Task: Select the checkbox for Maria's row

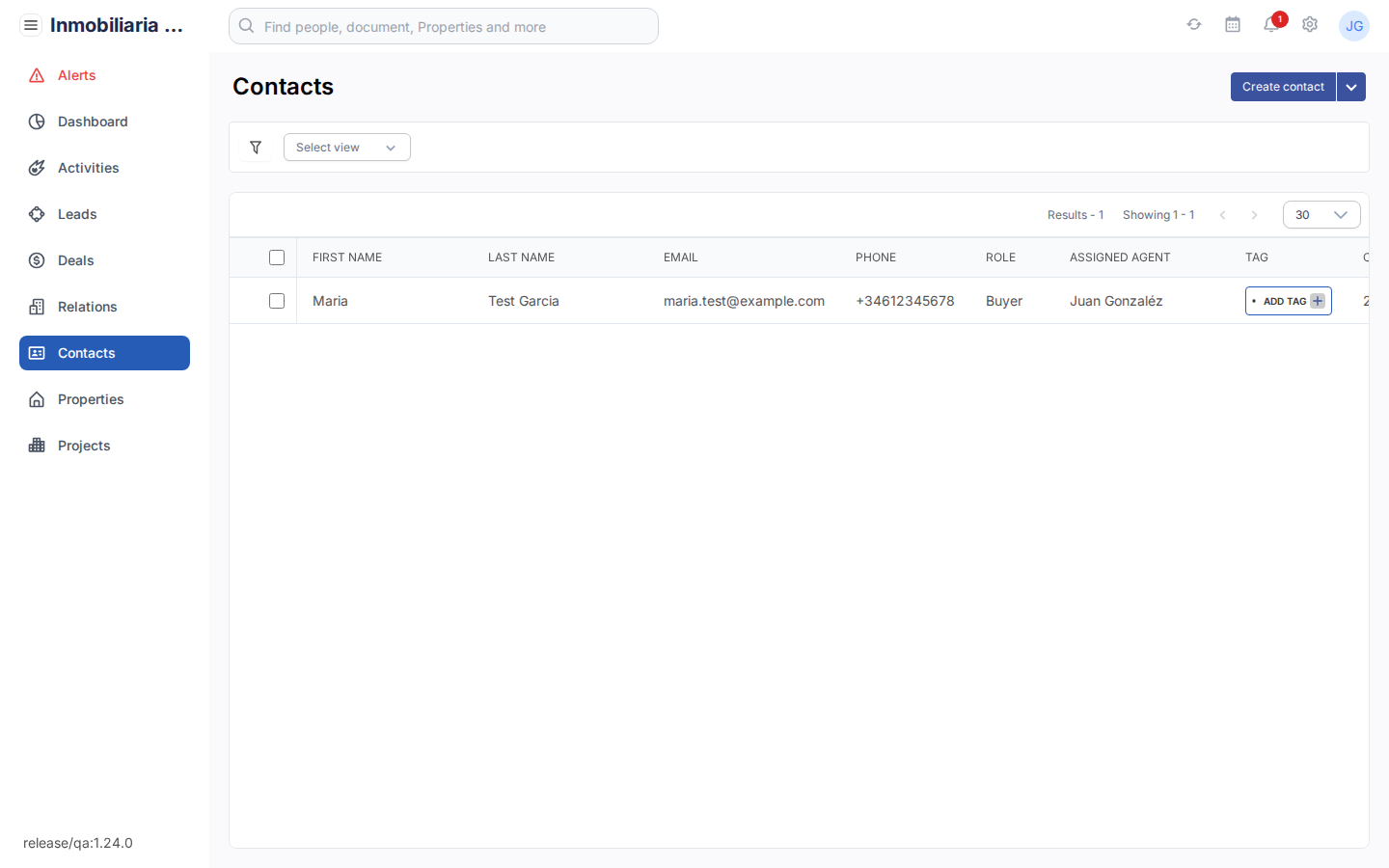Action: click(x=277, y=301)
